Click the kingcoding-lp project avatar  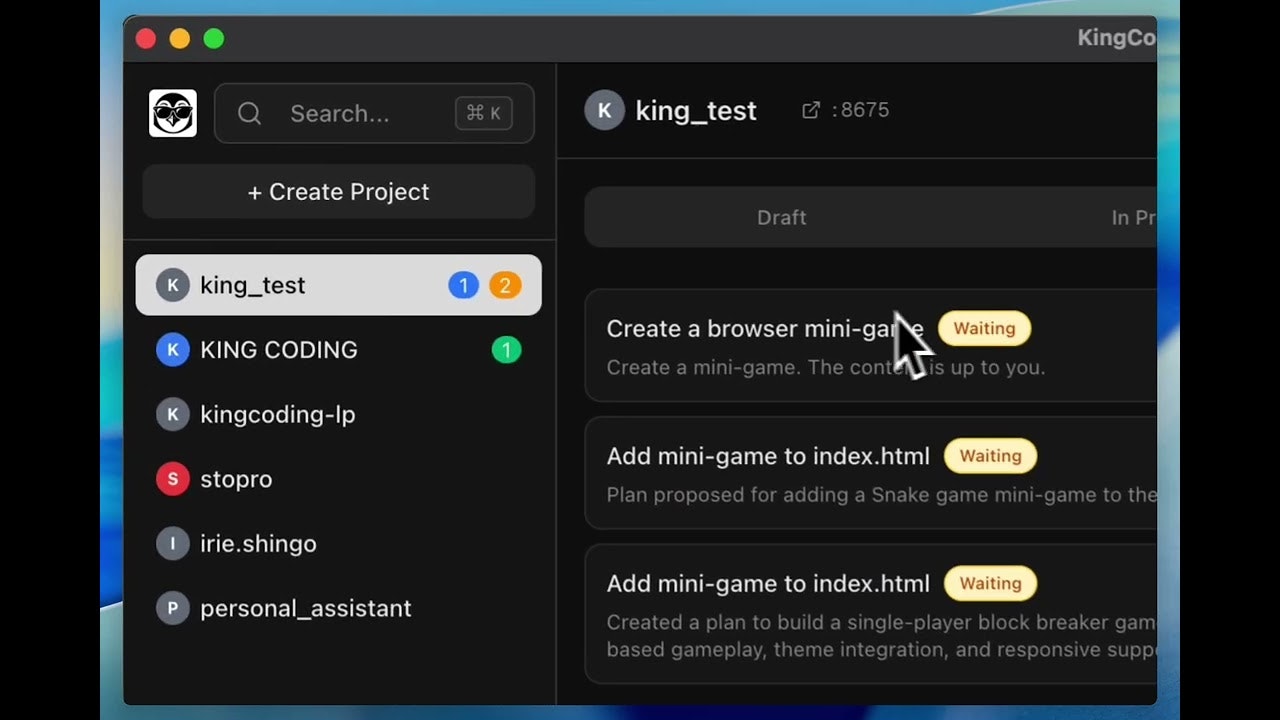tap(172, 414)
